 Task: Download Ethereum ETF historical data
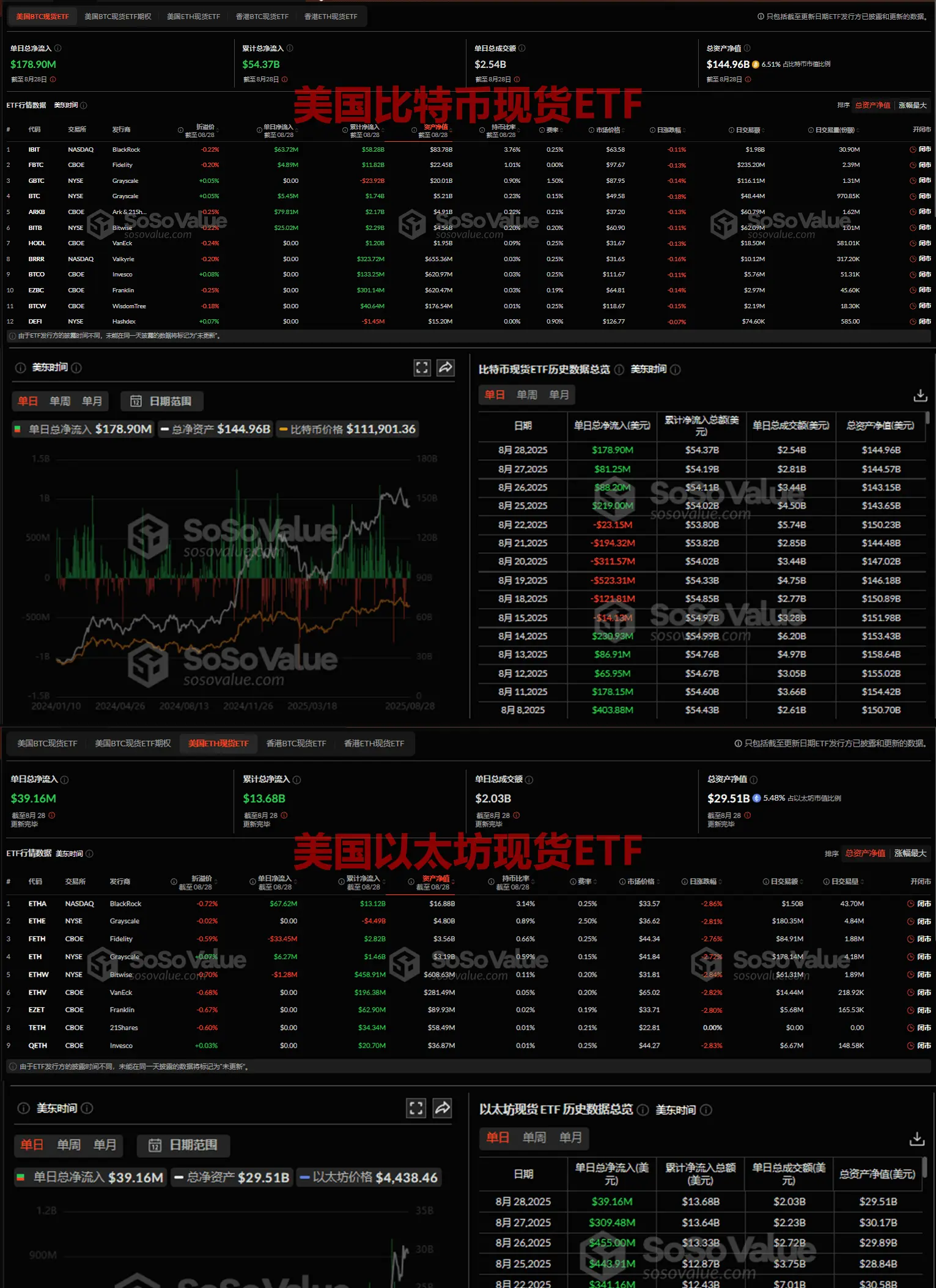pos(916,1139)
